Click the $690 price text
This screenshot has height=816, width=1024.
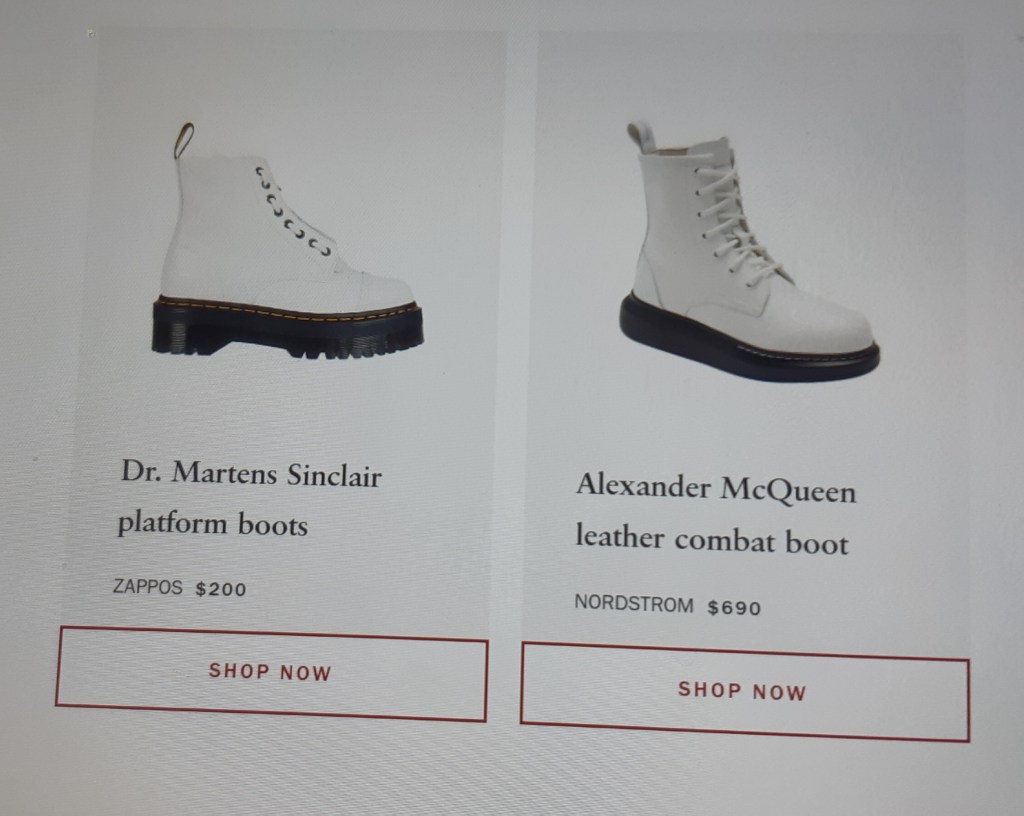click(x=735, y=608)
